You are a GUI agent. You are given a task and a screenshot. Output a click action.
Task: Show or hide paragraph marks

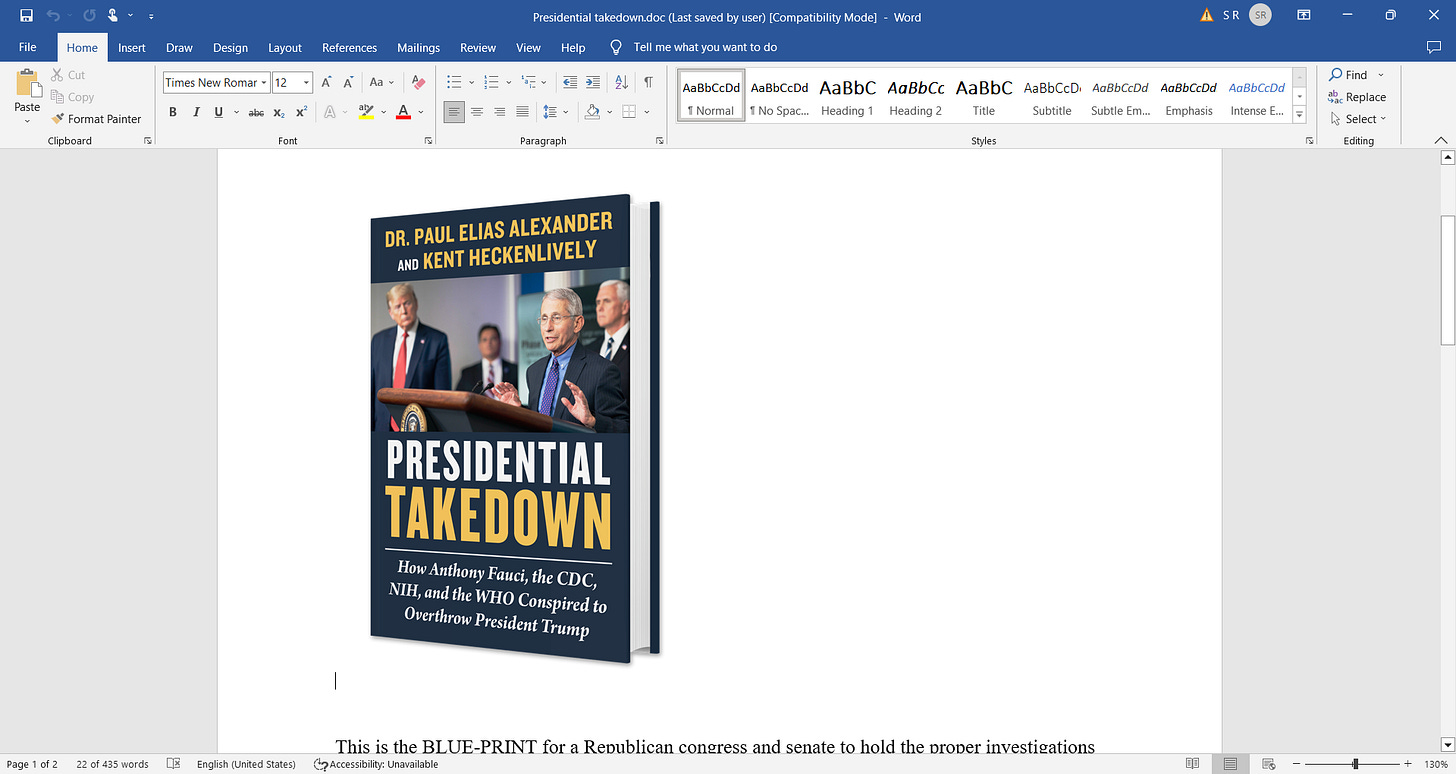pos(649,83)
